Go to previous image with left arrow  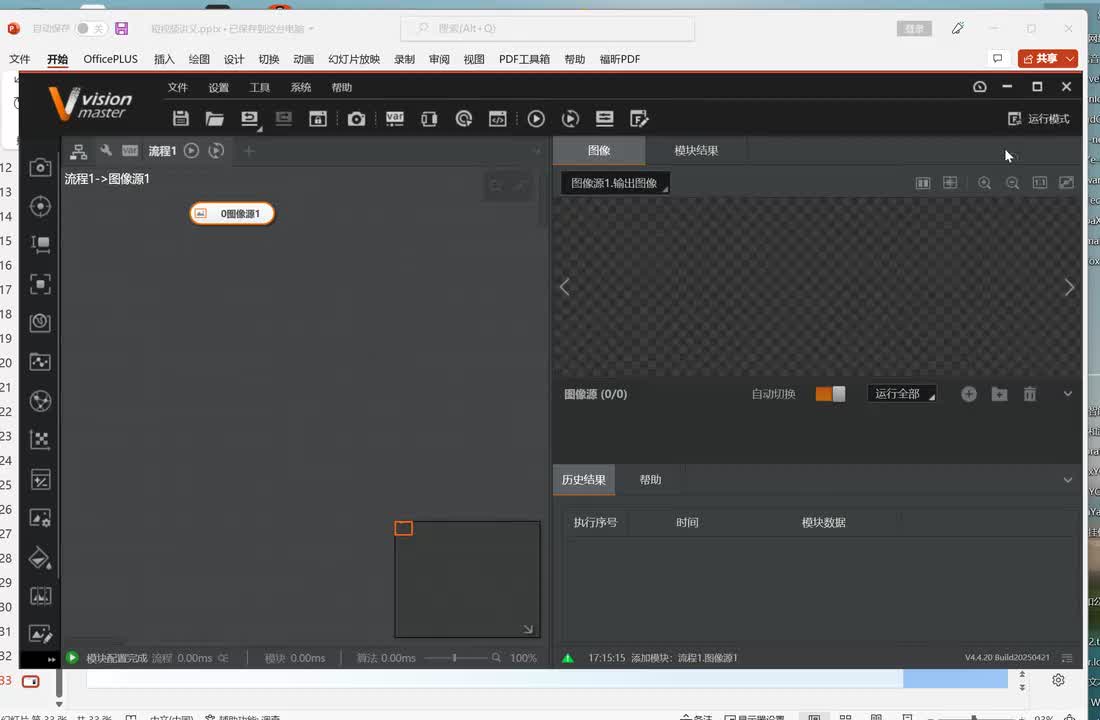point(565,287)
